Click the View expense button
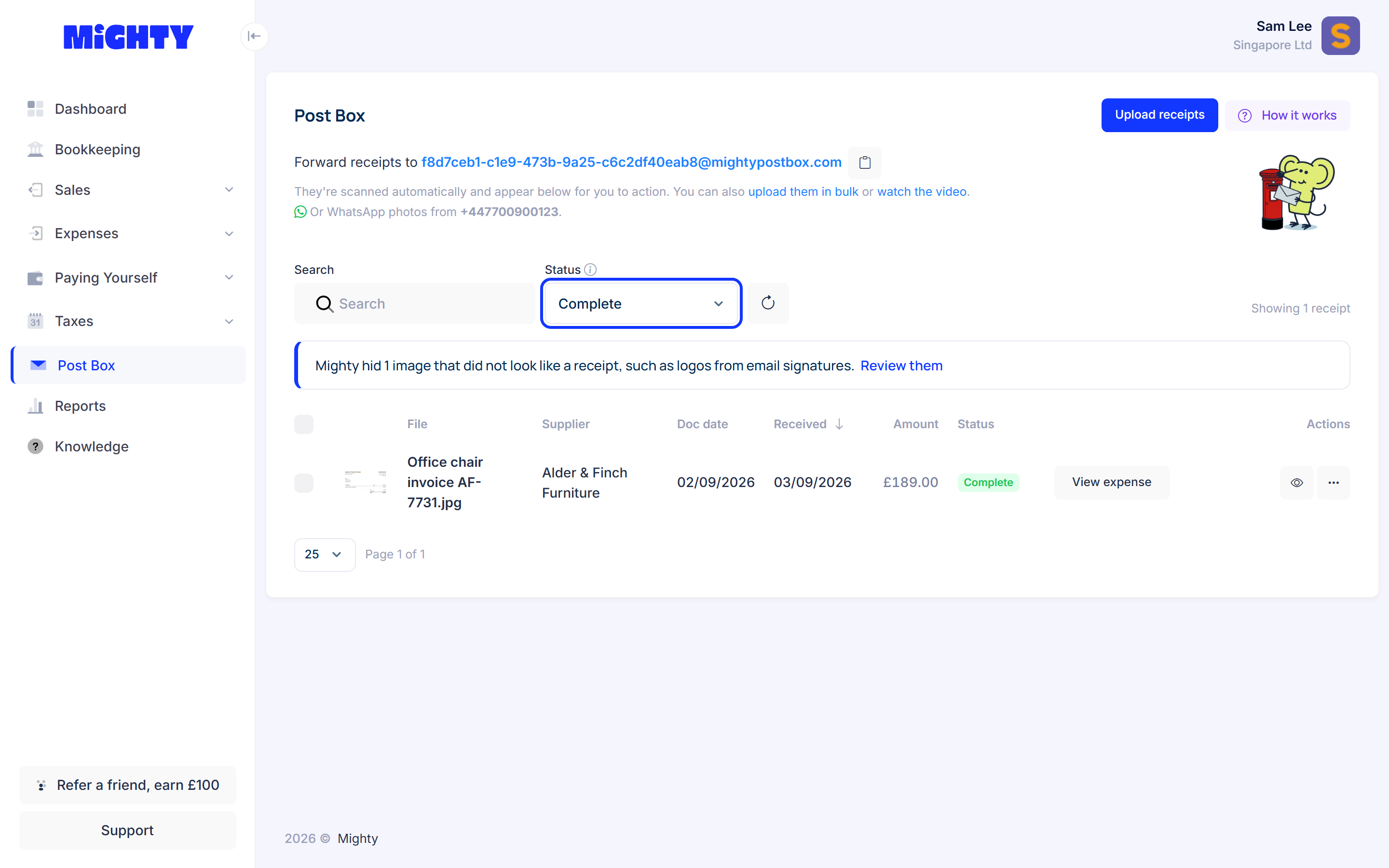Screen dimensions: 1389x868 (x=1112, y=483)
